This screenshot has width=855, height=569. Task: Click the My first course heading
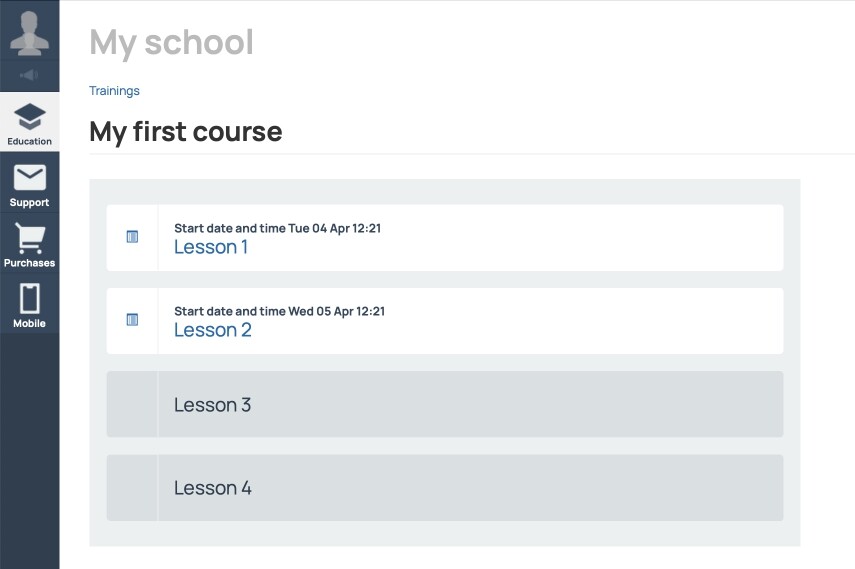tap(186, 132)
